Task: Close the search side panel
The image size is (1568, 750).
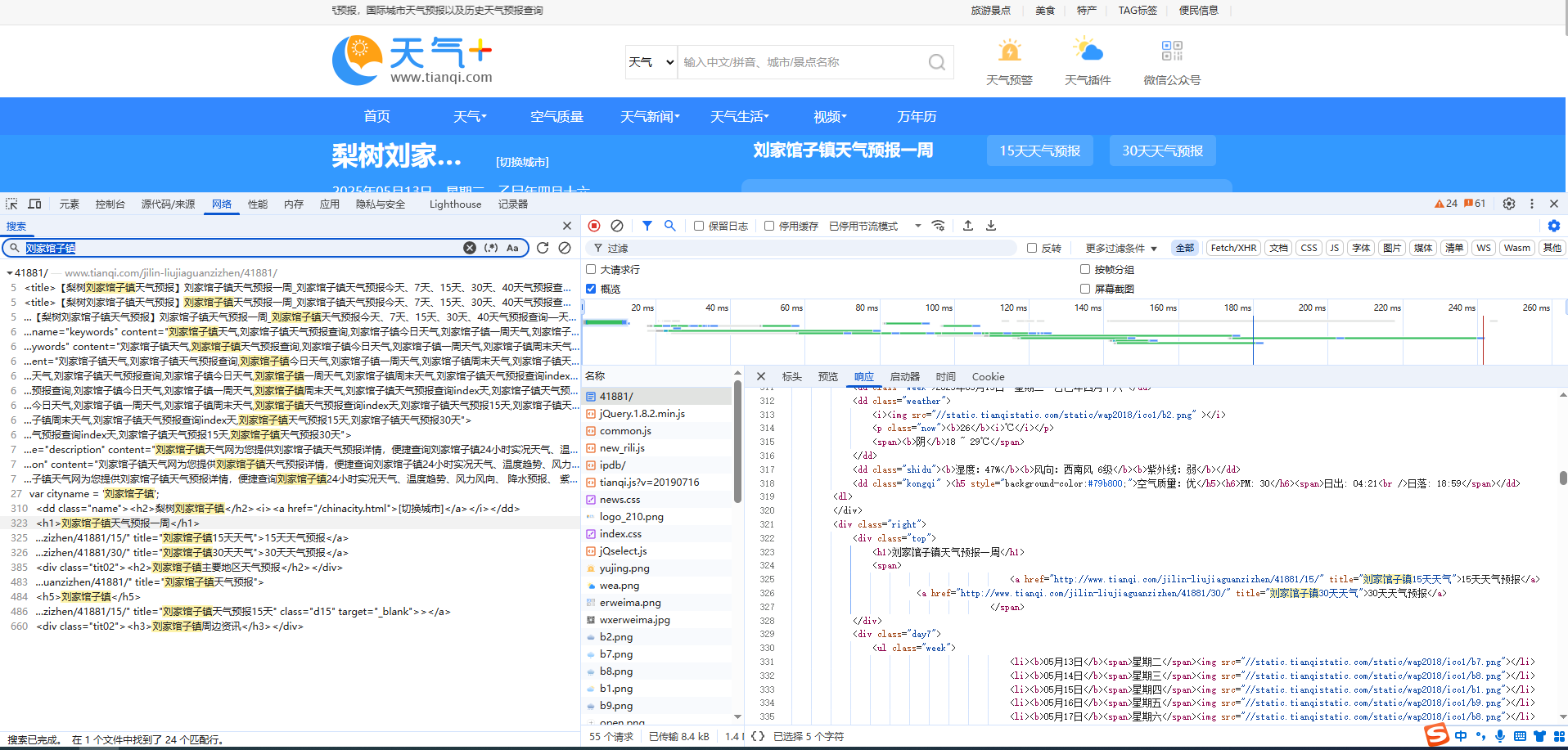Action: pyautogui.click(x=567, y=226)
